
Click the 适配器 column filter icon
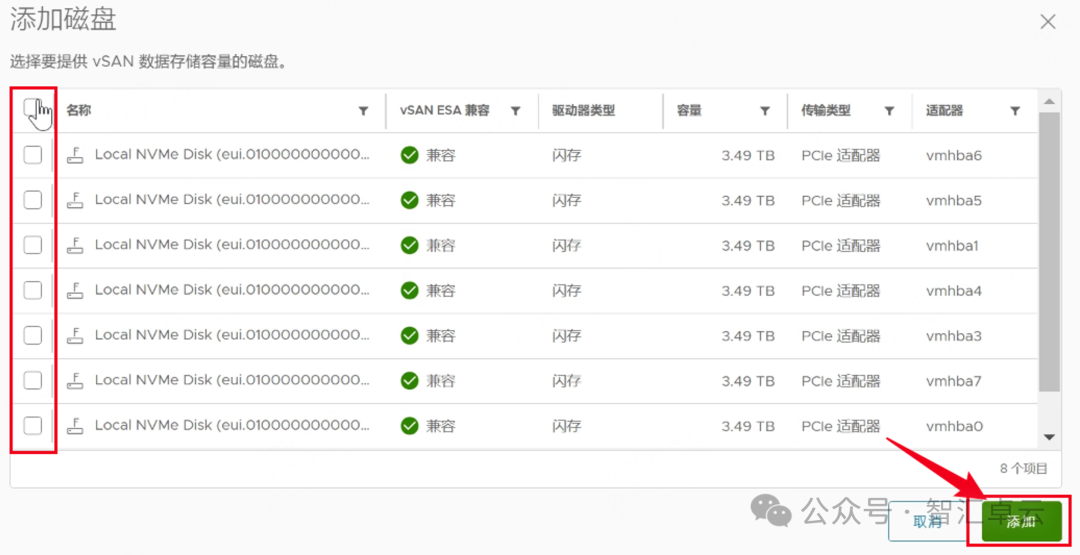tap(1015, 111)
